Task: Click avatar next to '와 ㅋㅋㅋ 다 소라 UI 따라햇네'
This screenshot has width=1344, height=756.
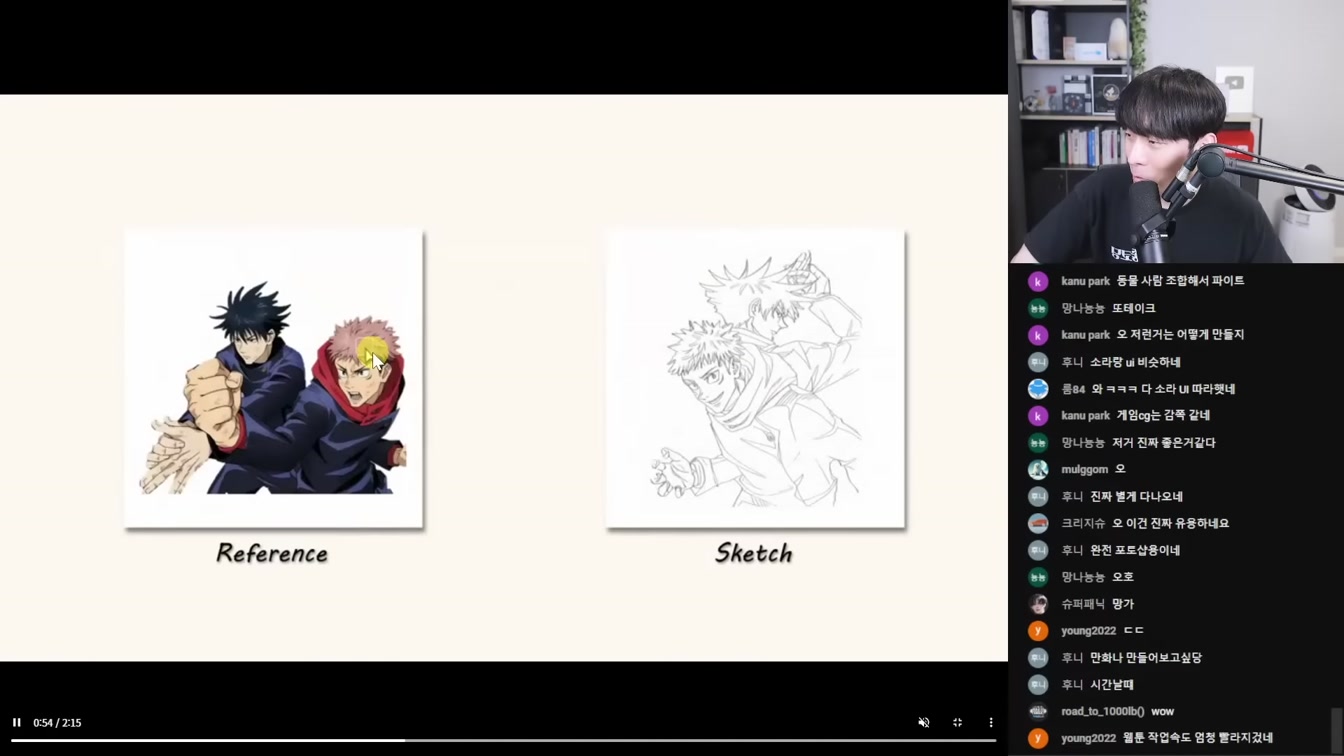Action: click(x=1038, y=389)
